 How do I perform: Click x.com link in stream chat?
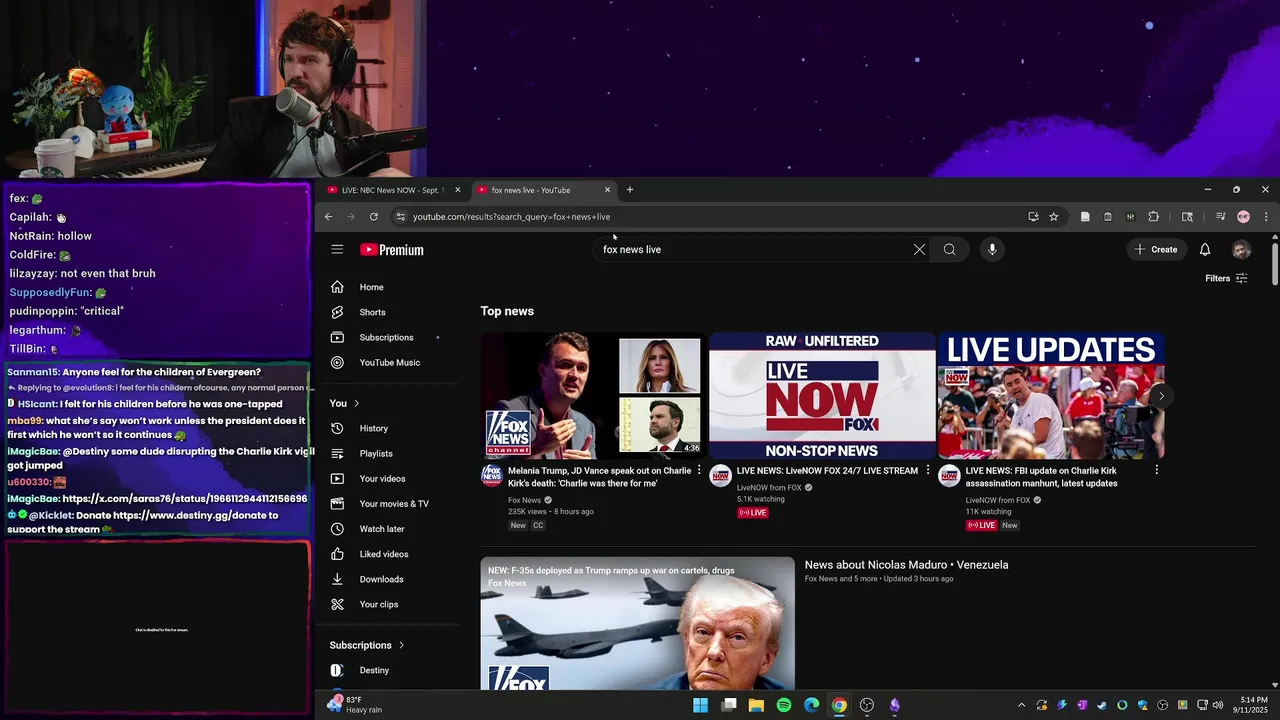[x=185, y=498]
